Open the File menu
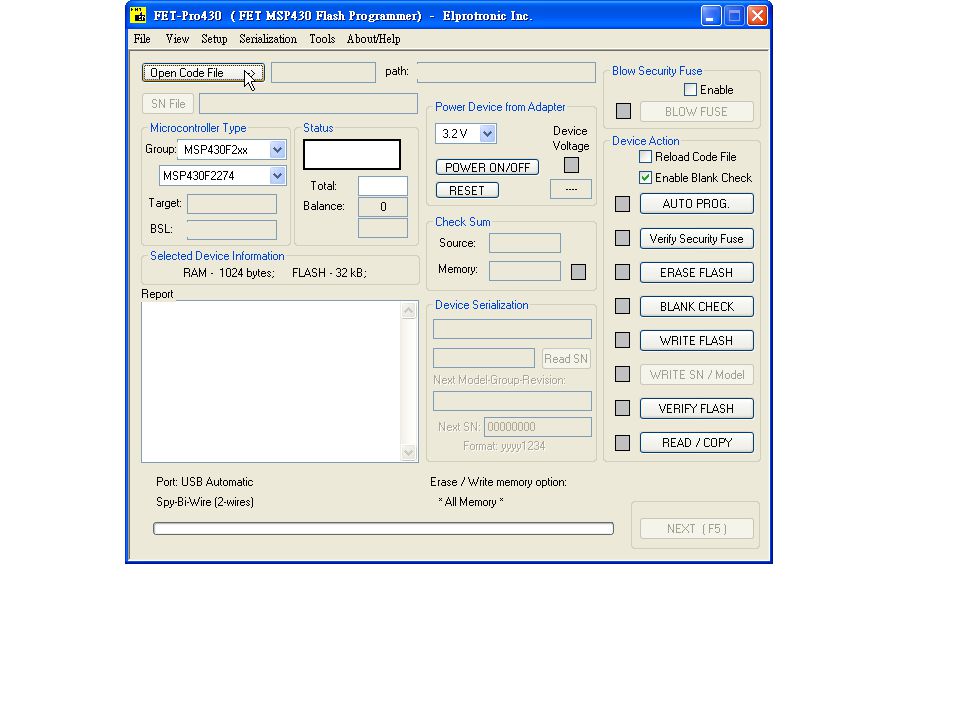Viewport: 960px width, 720px height. click(142, 39)
